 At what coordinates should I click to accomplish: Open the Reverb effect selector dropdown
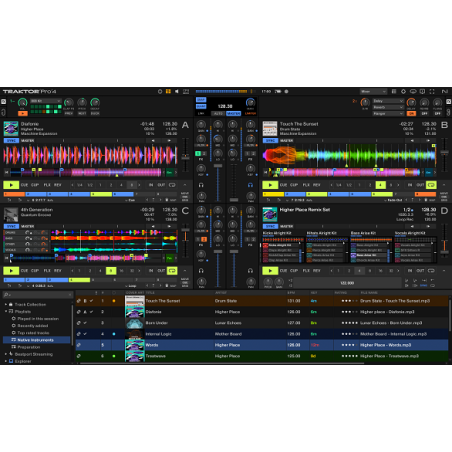click(388, 107)
